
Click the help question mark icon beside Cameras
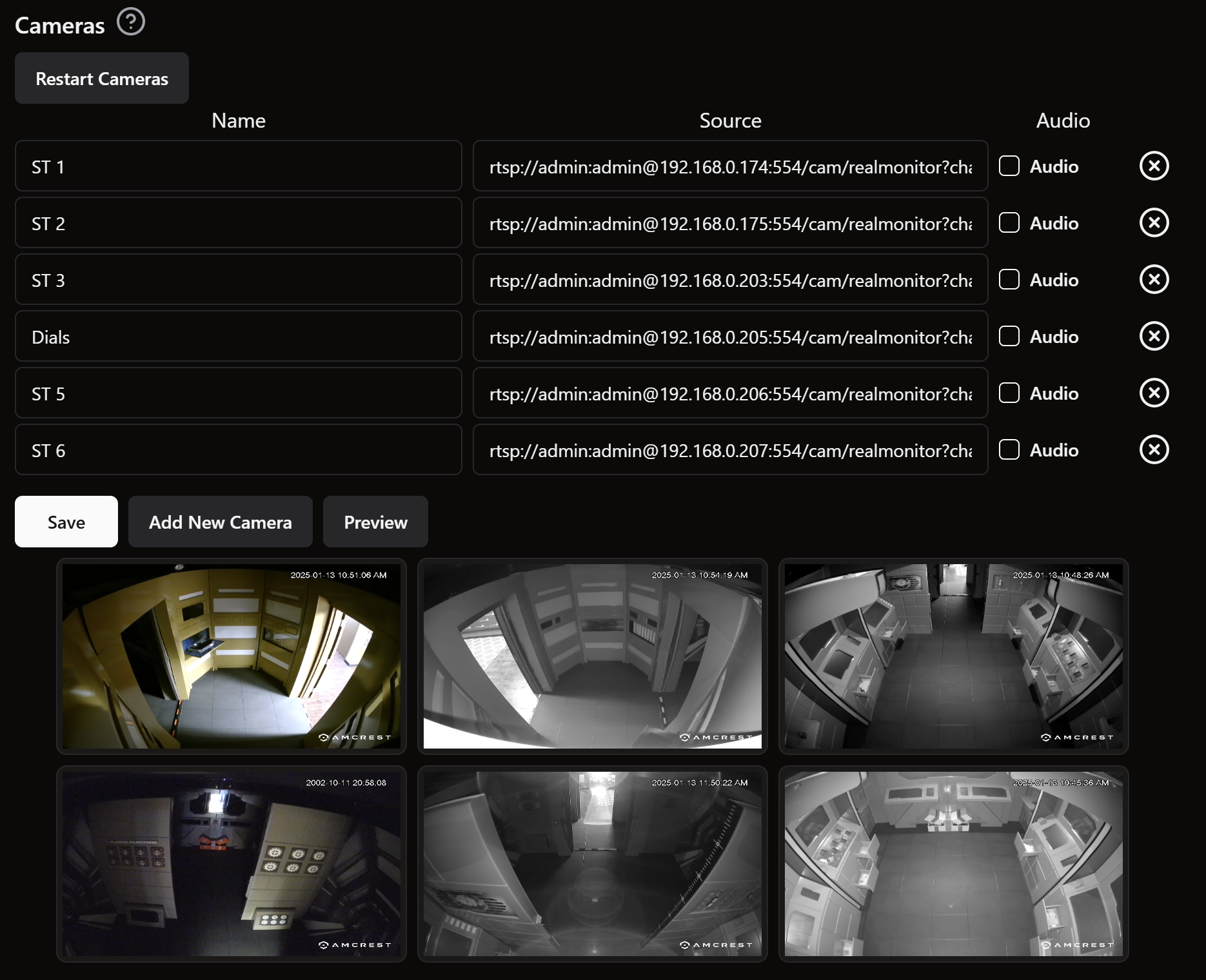131,22
